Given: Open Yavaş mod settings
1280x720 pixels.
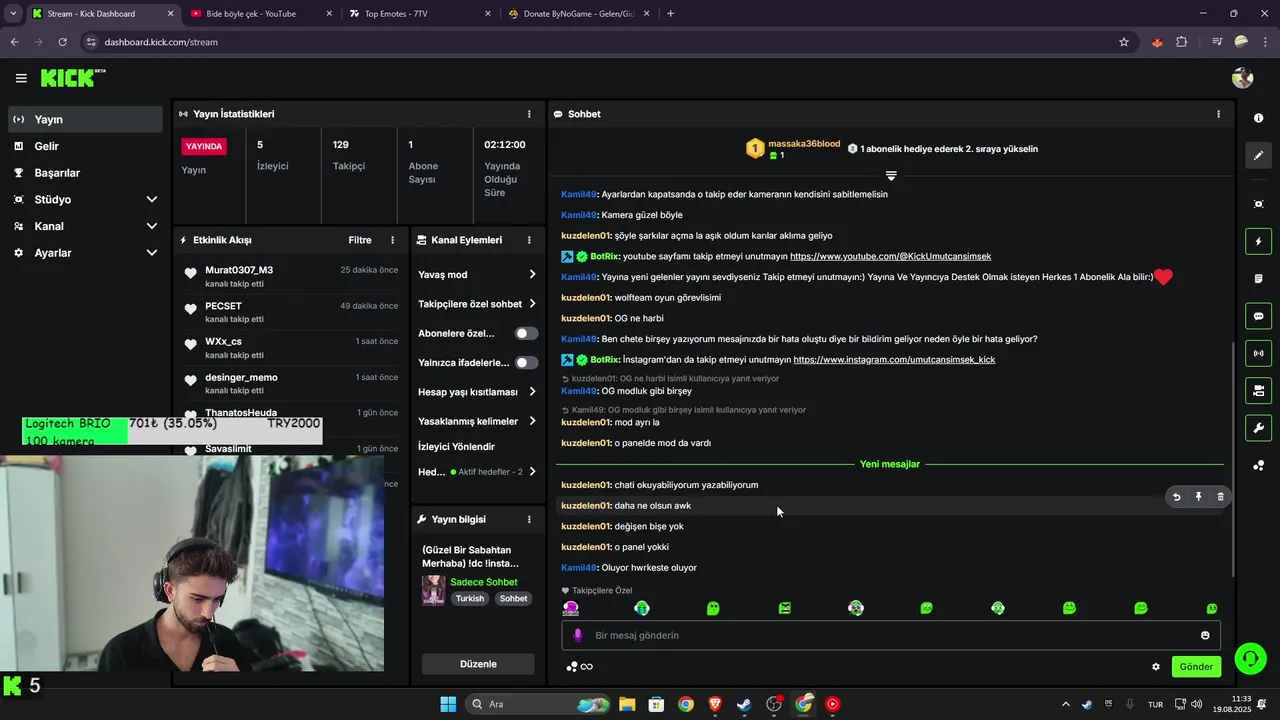Looking at the screenshot, I should pyautogui.click(x=477, y=274).
